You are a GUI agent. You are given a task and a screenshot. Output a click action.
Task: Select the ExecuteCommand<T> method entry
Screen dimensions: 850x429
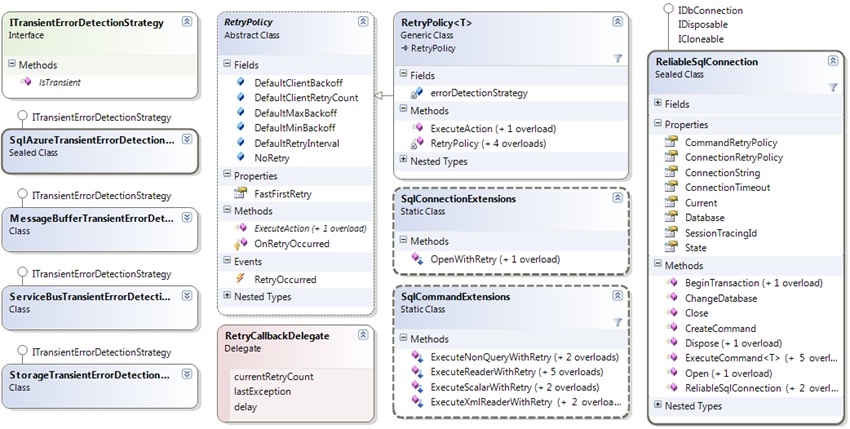(x=762, y=357)
